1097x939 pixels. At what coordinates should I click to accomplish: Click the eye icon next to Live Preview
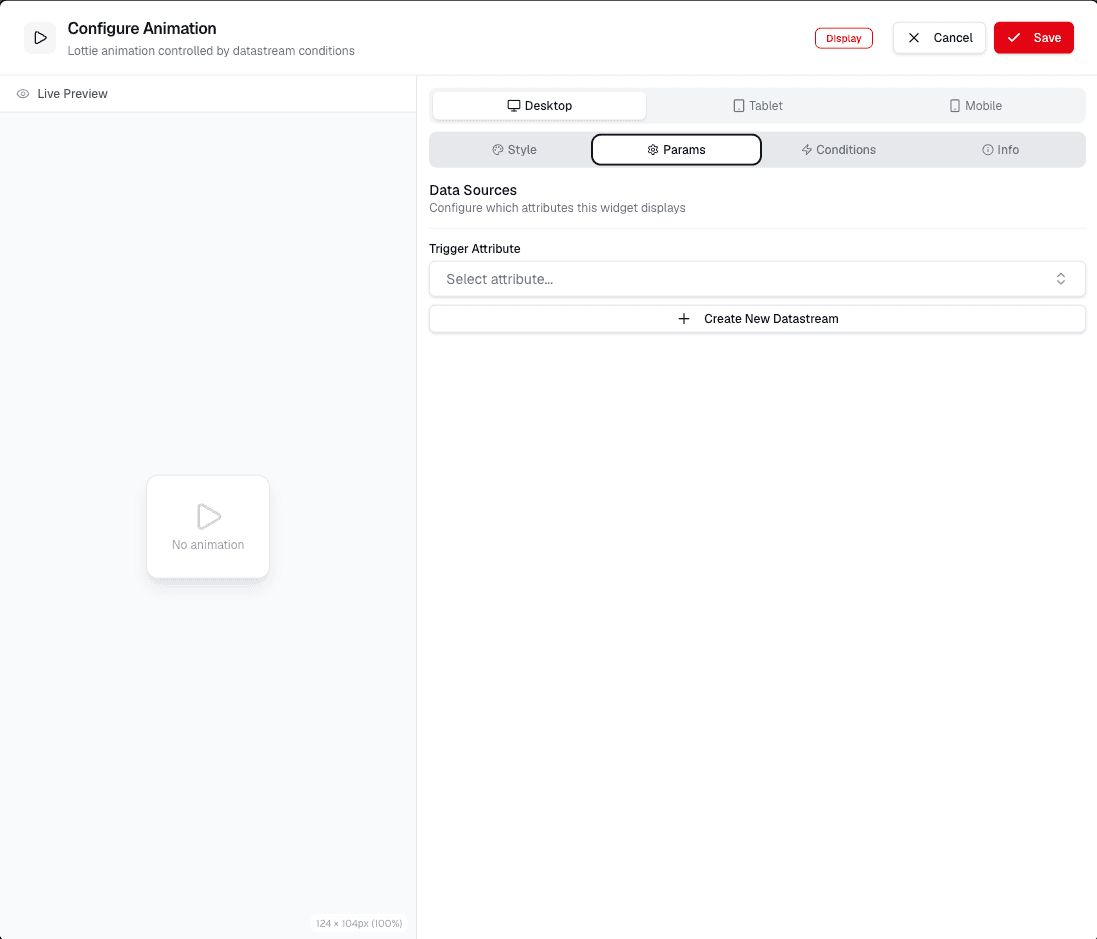point(23,94)
